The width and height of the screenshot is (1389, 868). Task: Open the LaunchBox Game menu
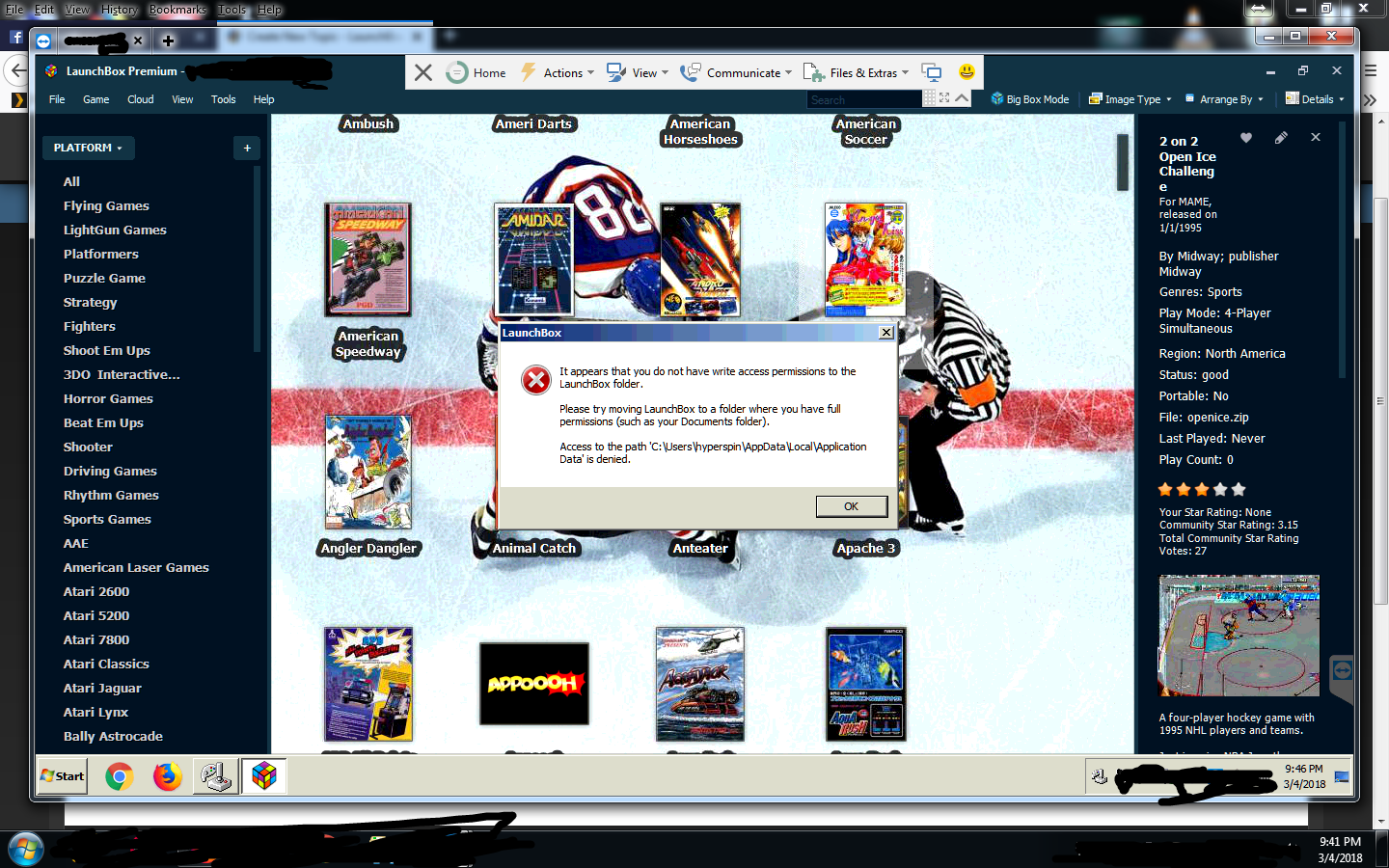coord(95,99)
